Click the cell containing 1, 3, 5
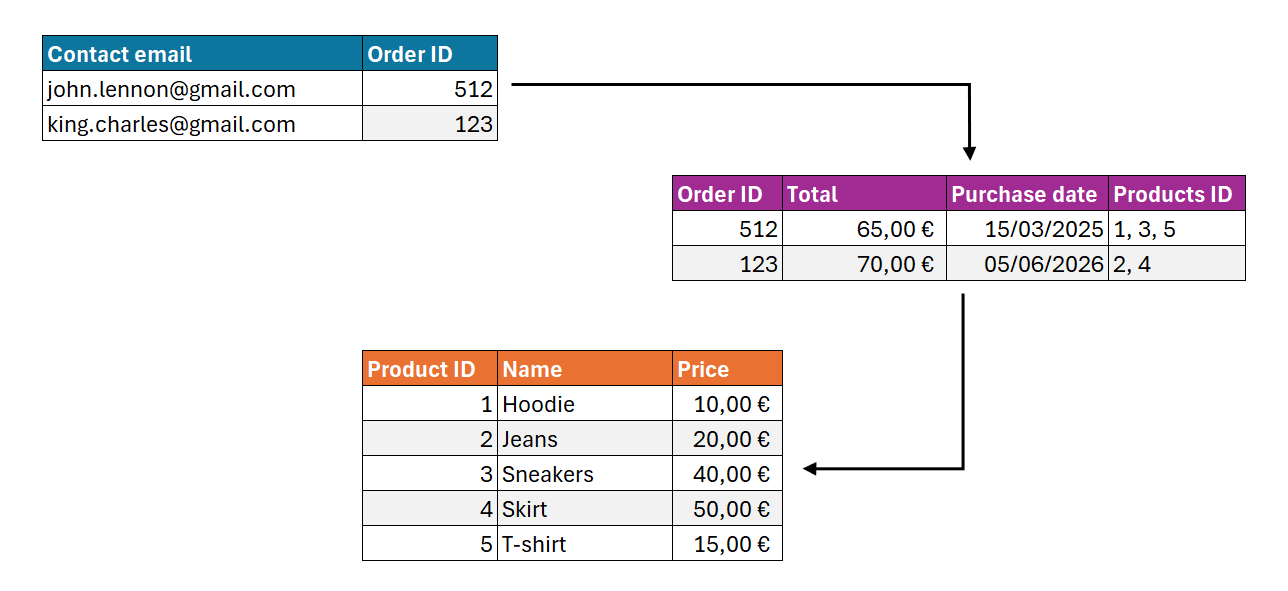Image resolution: width=1288 pixels, height=591 pixels. point(1176,229)
